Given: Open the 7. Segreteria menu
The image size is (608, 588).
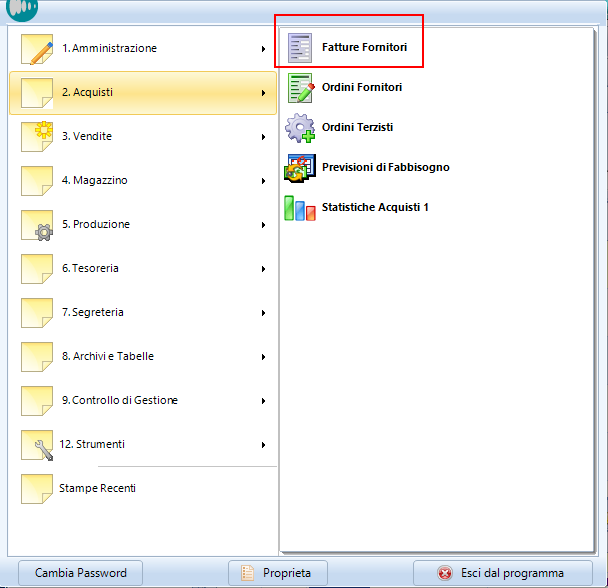Looking at the screenshot, I should tap(93, 312).
